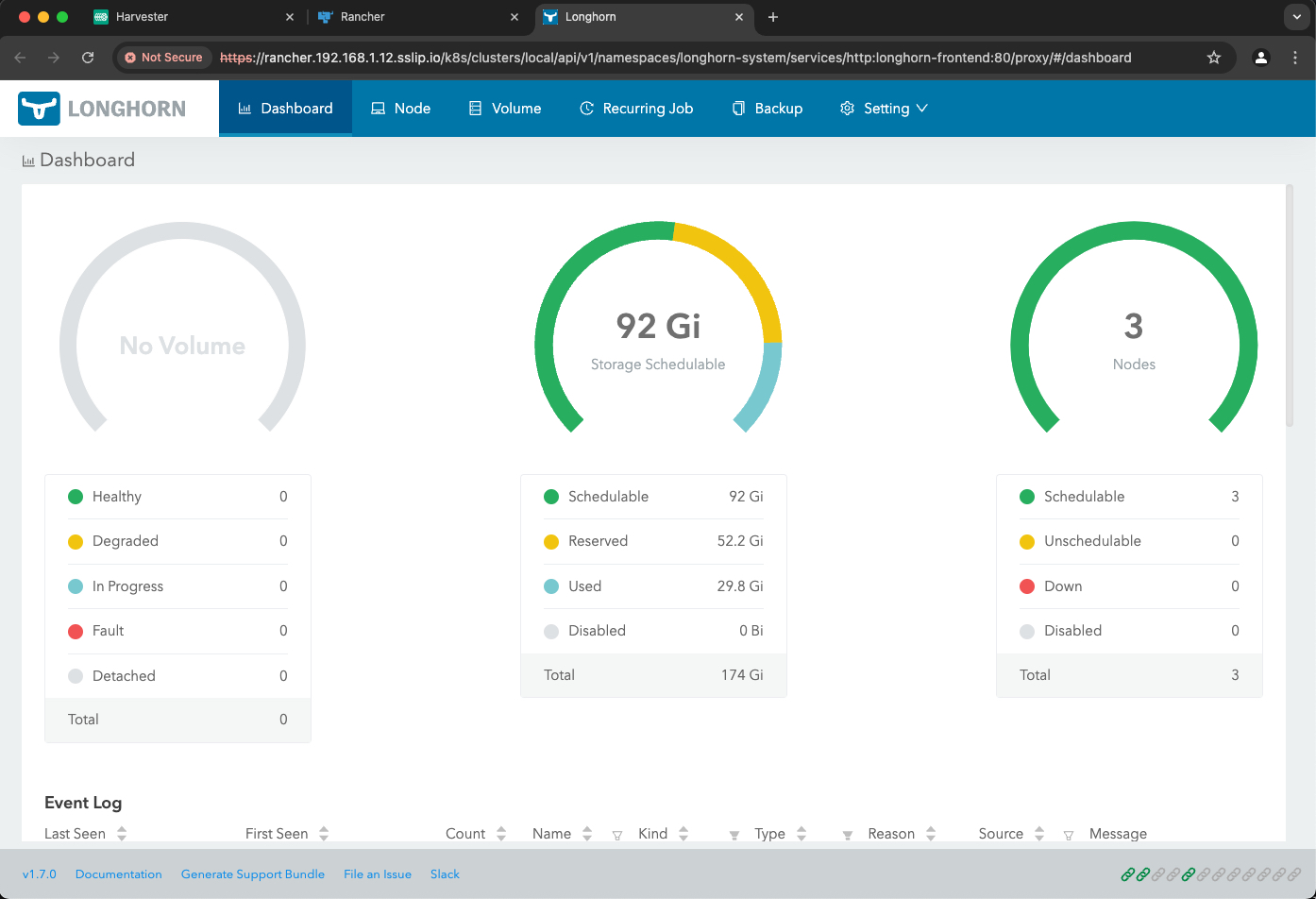1316x899 pixels.
Task: Click the In Progress volume row
Action: tap(177, 586)
